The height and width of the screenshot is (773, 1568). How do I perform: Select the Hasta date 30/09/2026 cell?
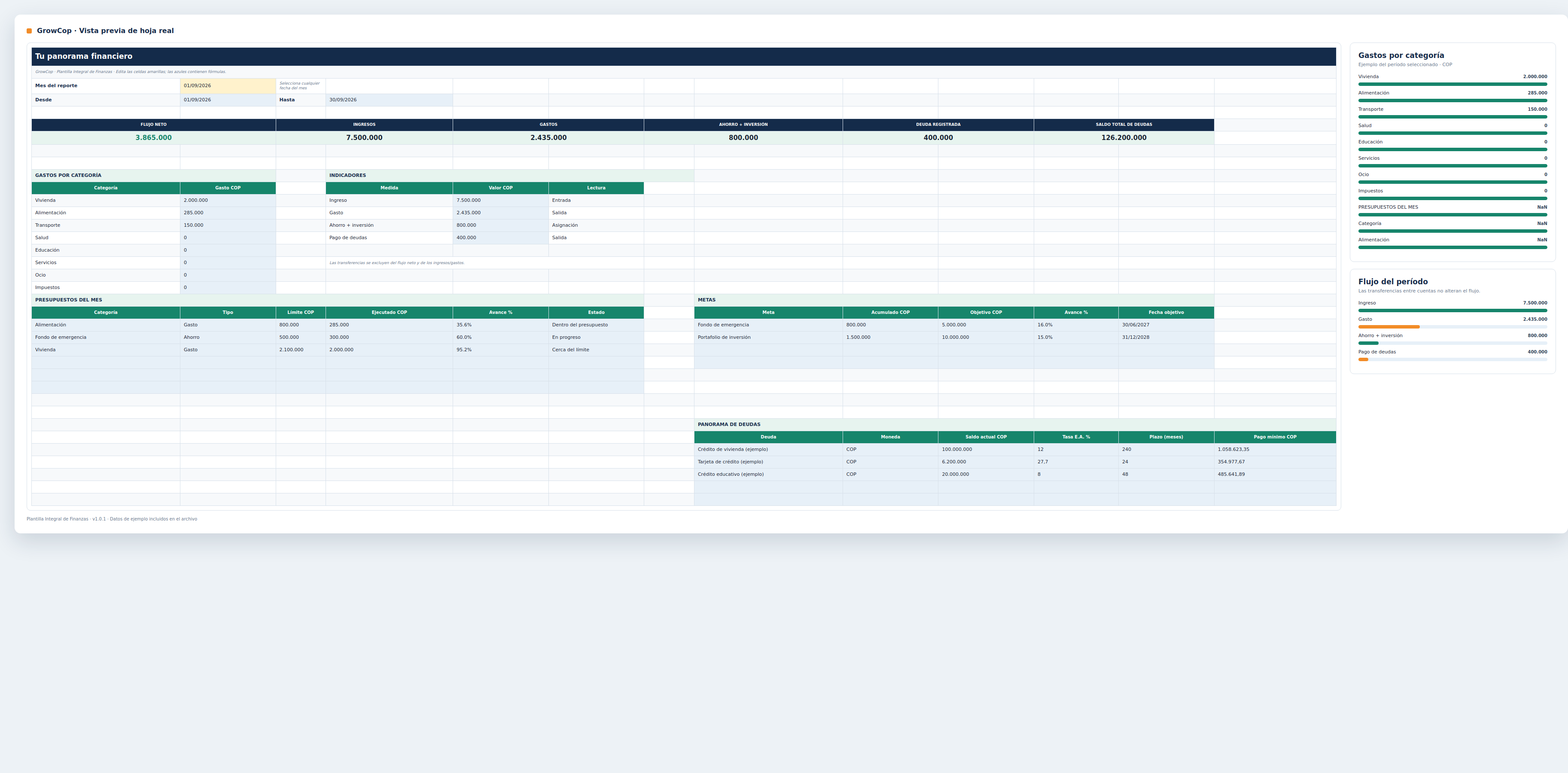click(x=389, y=100)
